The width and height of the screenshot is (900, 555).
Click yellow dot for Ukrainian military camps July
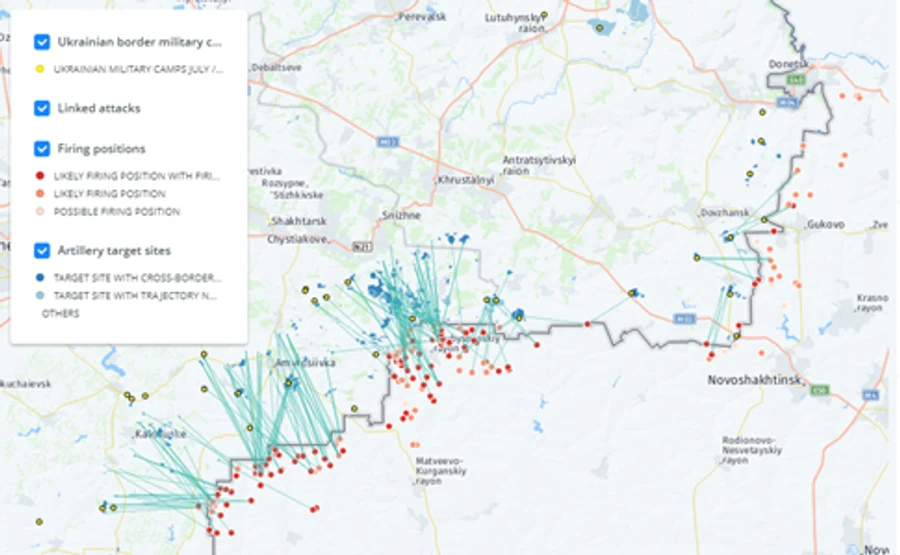point(40,69)
